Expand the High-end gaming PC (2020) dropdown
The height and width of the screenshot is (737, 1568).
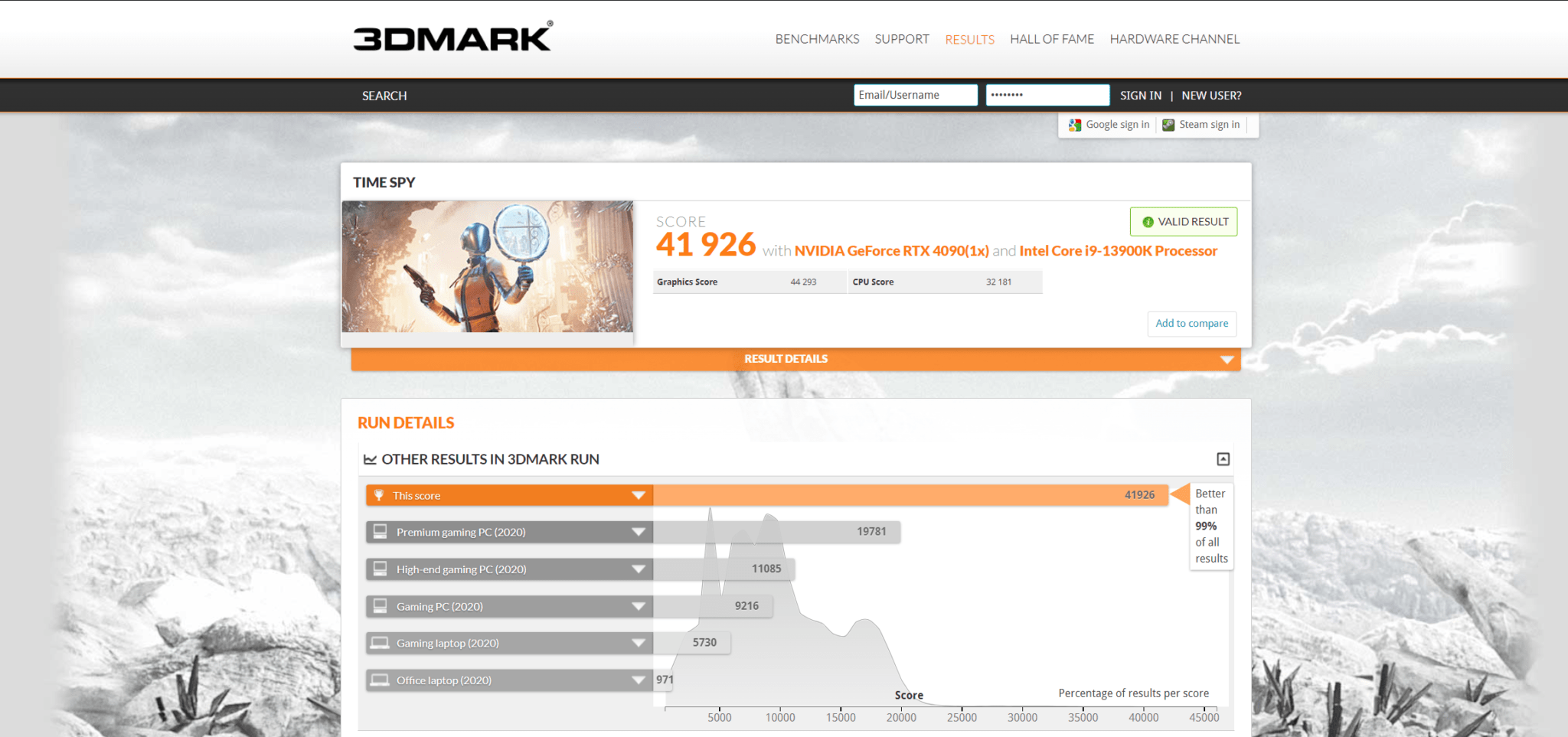click(638, 569)
